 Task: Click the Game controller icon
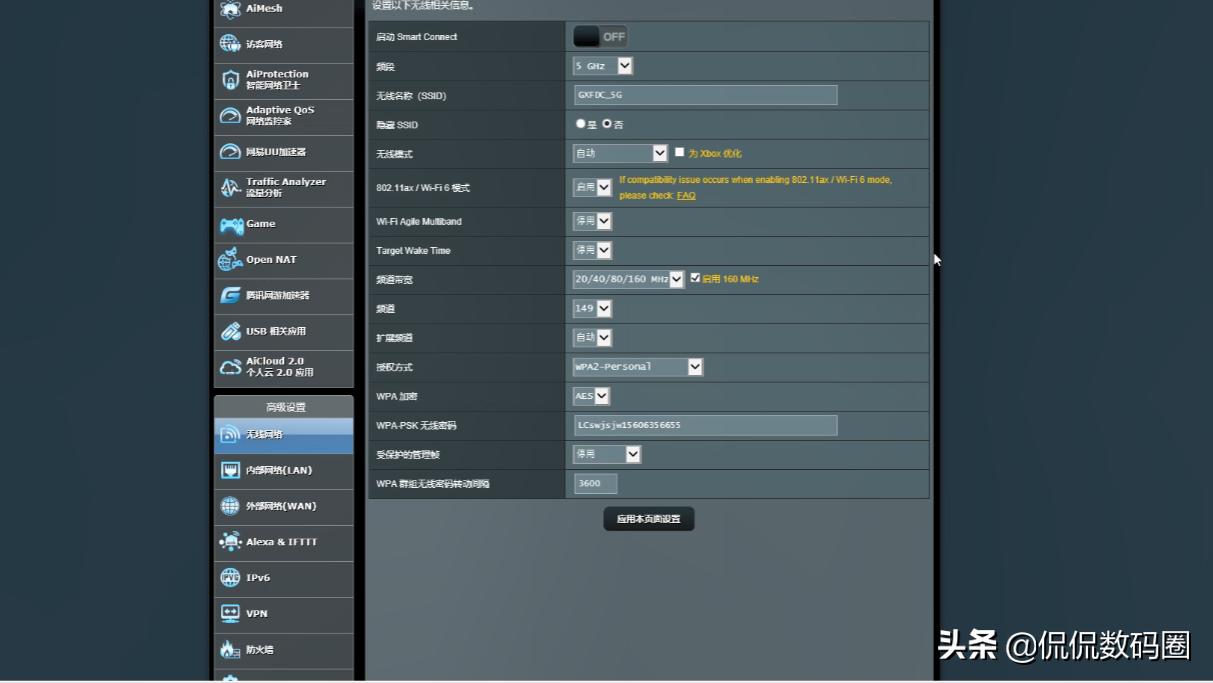coord(231,224)
